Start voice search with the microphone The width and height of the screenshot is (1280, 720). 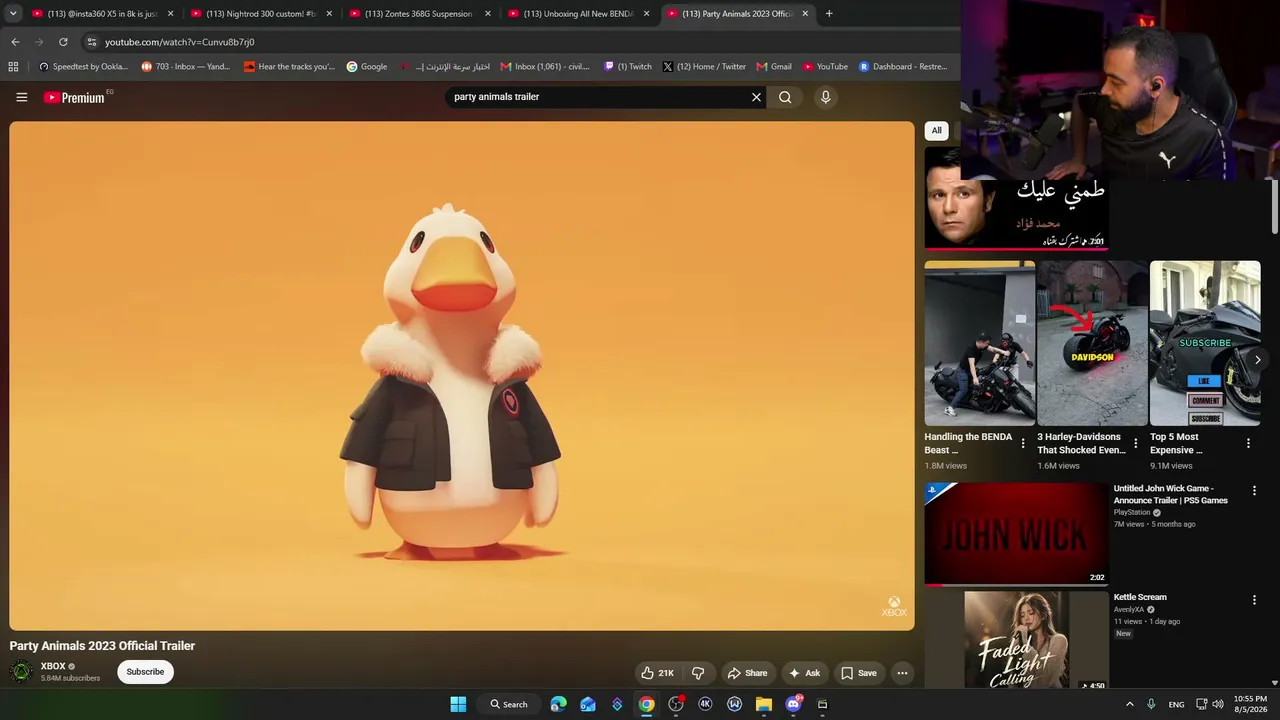825,97
